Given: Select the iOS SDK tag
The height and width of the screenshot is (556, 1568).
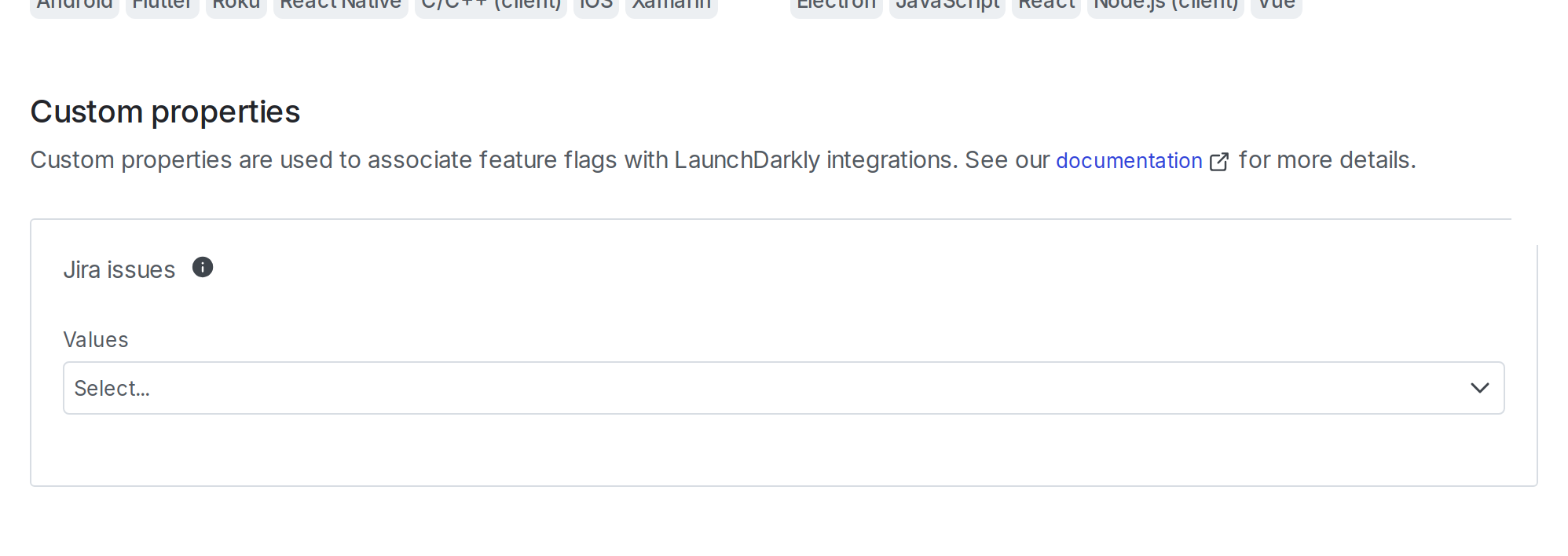Looking at the screenshot, I should pyautogui.click(x=595, y=5).
